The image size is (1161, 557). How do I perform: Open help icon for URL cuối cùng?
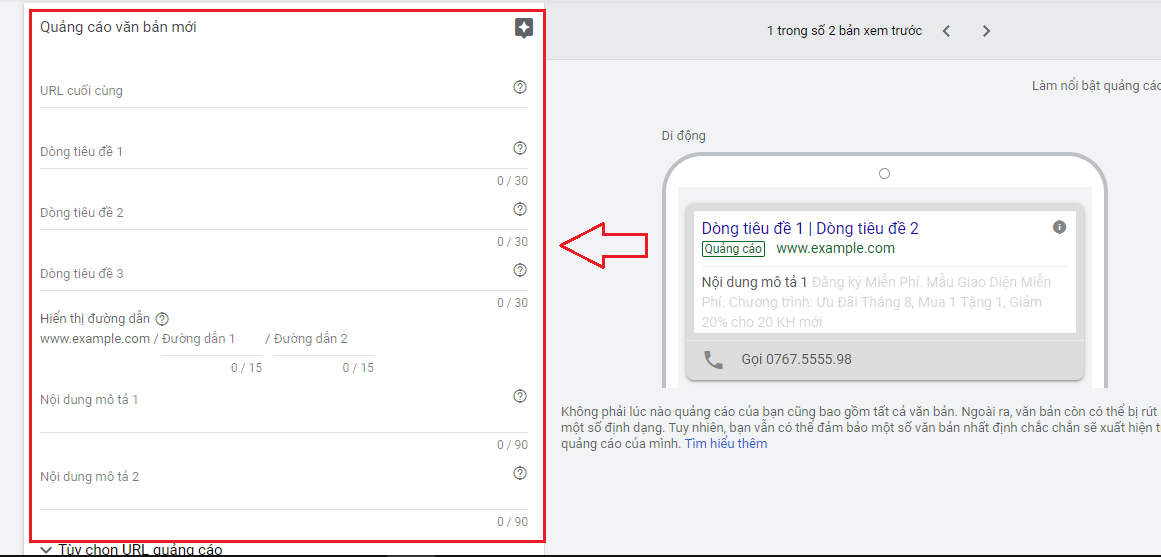point(520,87)
